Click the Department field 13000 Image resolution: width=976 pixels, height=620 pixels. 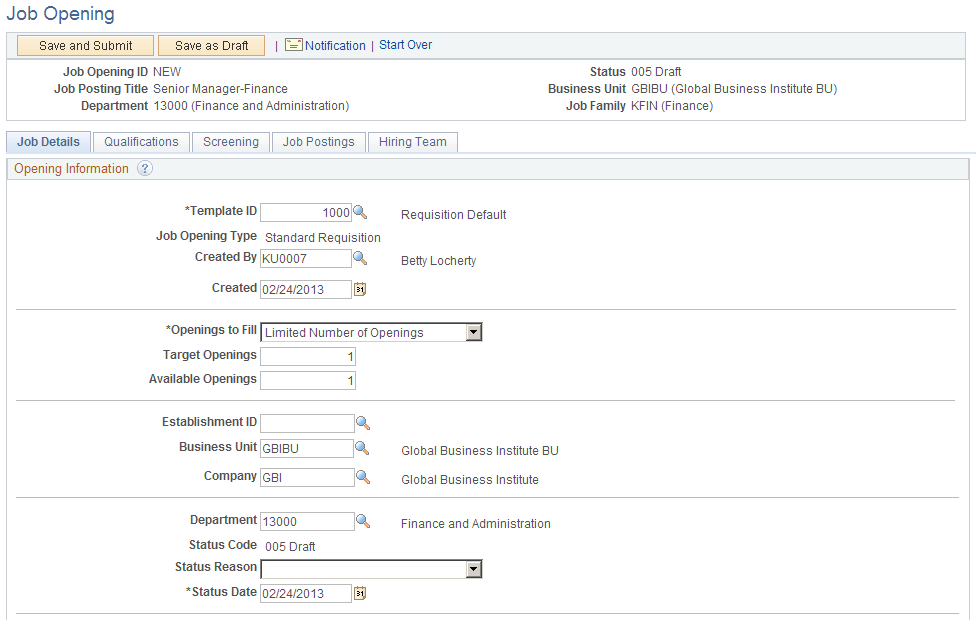click(307, 521)
